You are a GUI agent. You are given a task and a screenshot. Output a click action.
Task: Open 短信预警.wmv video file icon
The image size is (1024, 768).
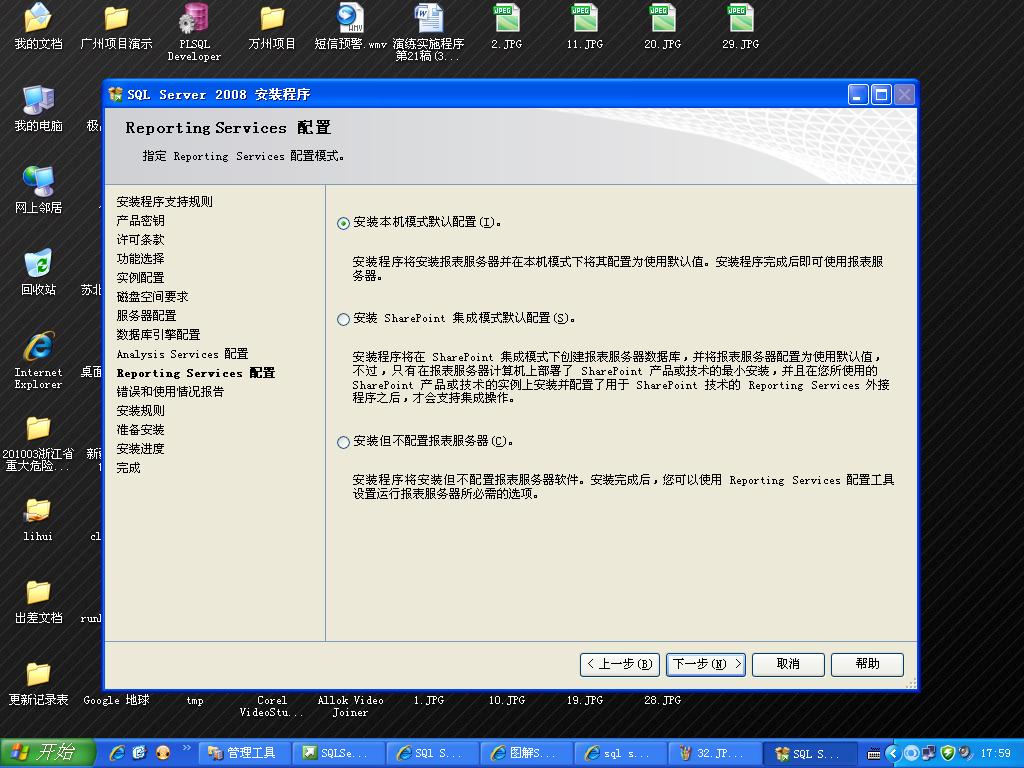350,20
